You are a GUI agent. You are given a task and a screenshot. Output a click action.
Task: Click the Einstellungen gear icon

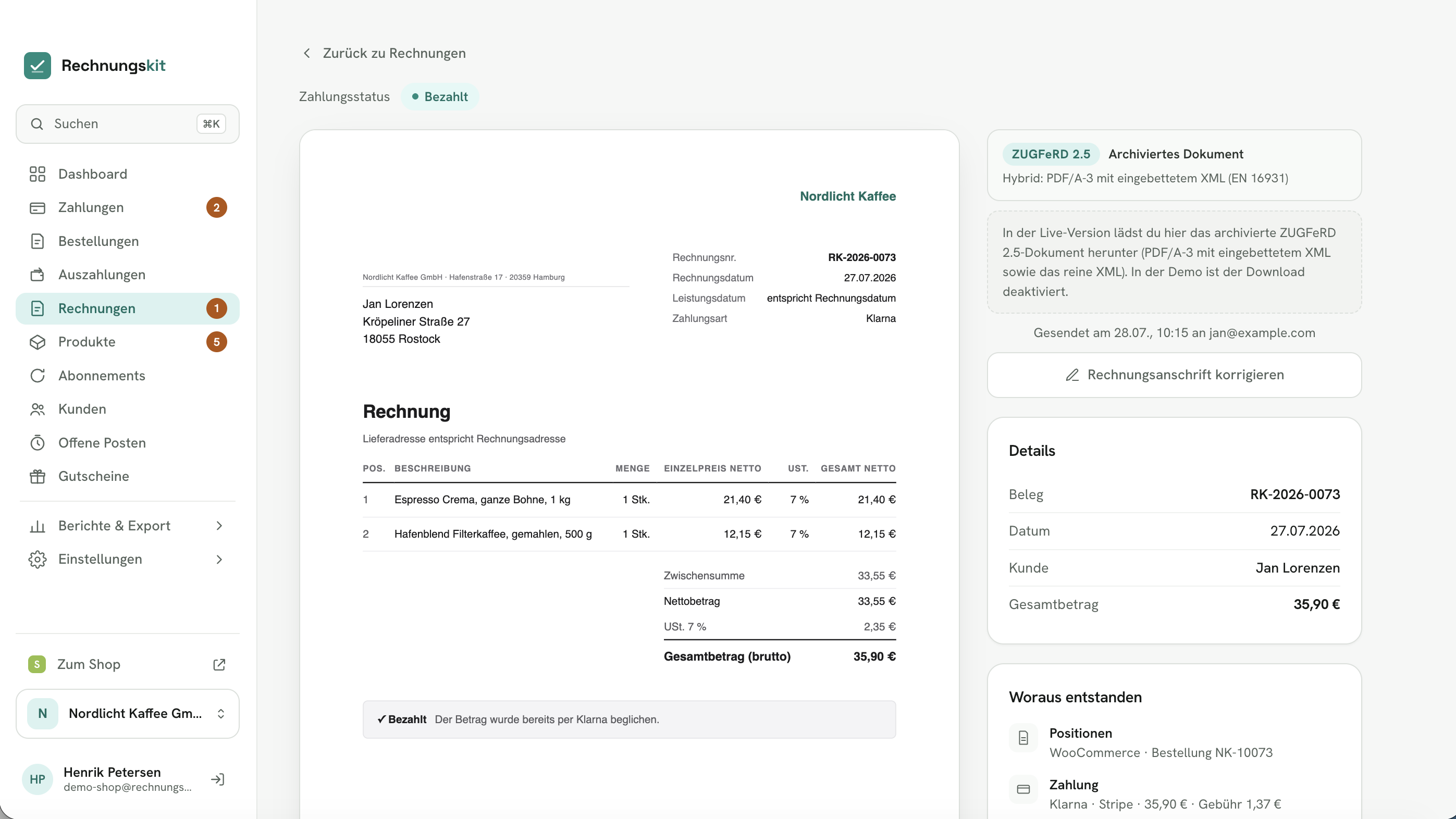(x=38, y=560)
